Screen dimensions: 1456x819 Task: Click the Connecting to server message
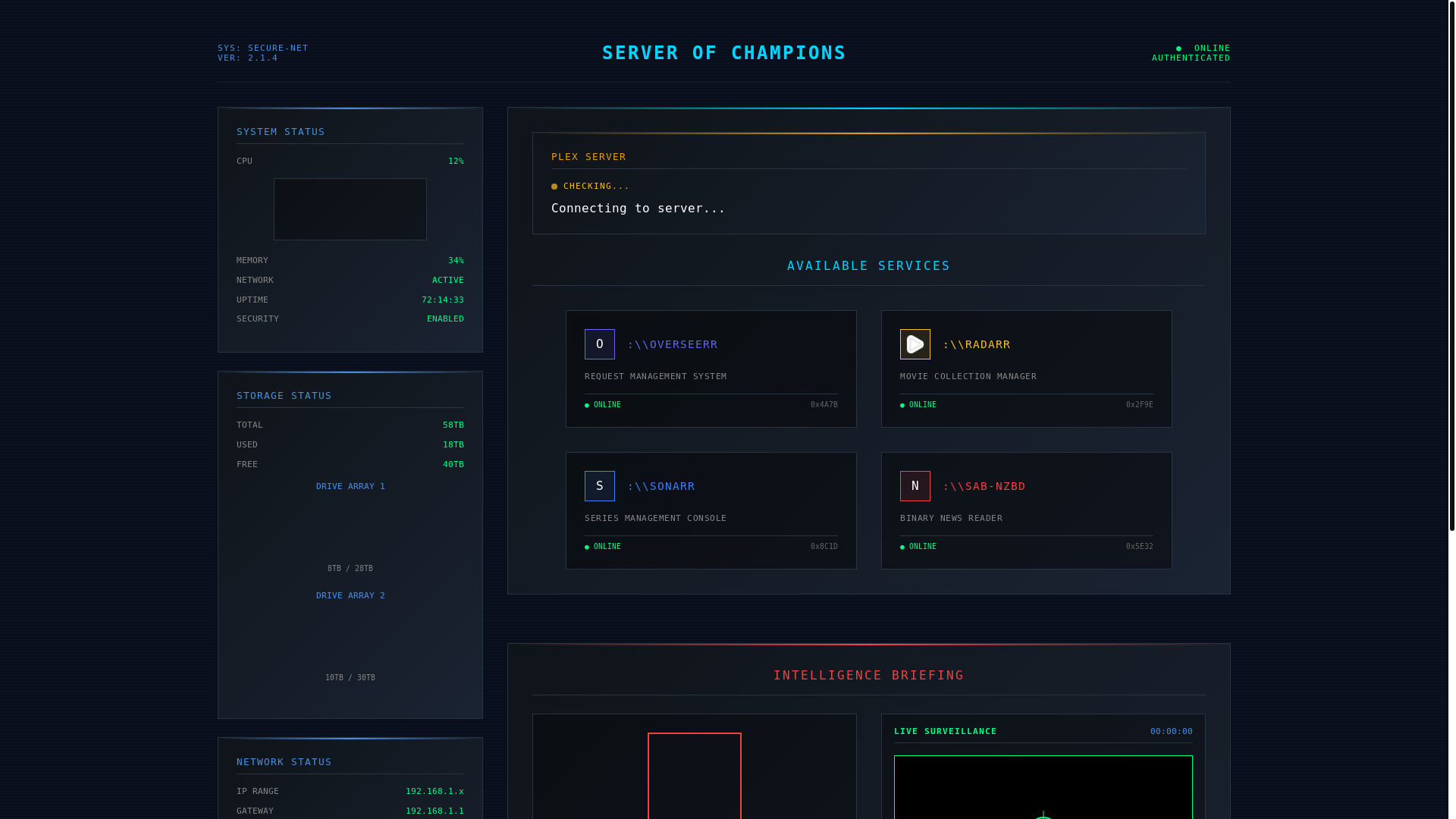coord(638,209)
